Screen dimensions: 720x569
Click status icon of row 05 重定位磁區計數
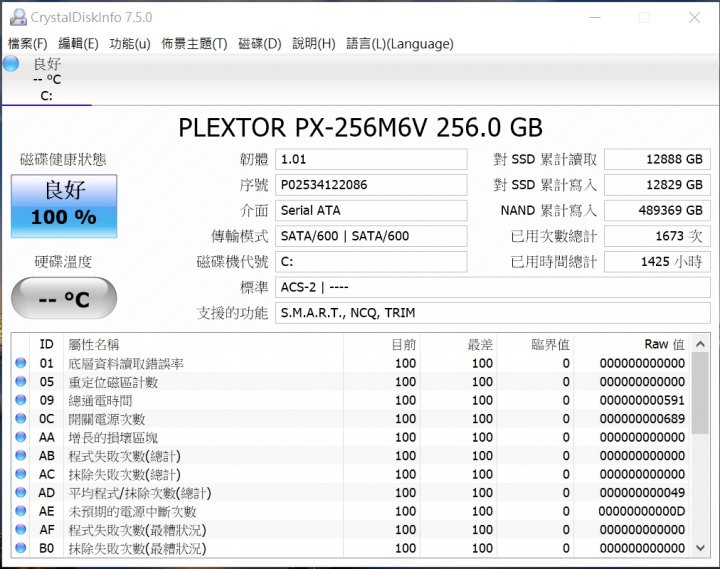pyautogui.click(x=21, y=381)
